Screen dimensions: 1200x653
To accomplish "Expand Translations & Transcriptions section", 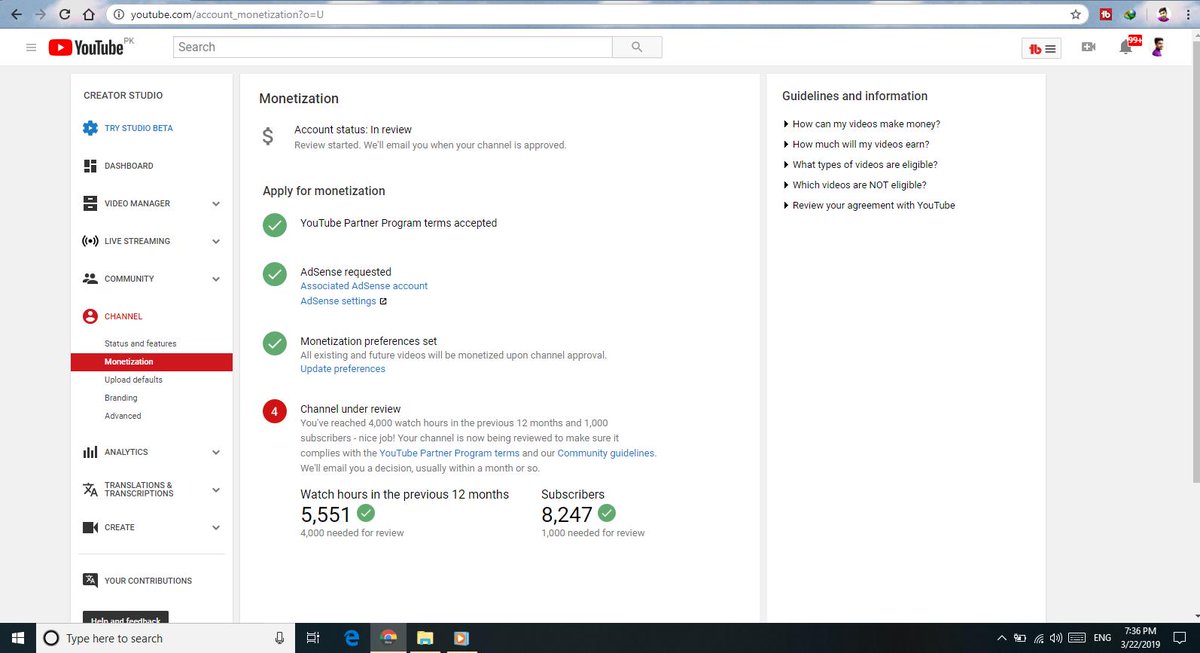I will 216,490.
